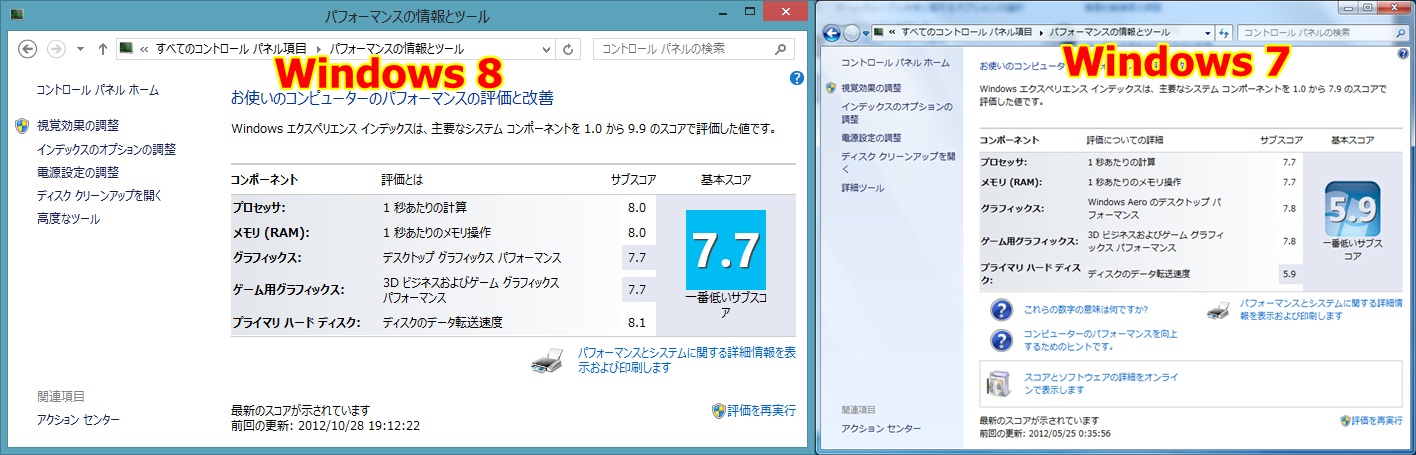1416x455 pixels.
Task: Click 評価を再実行 link in Windows 8
Action: [x=762, y=410]
